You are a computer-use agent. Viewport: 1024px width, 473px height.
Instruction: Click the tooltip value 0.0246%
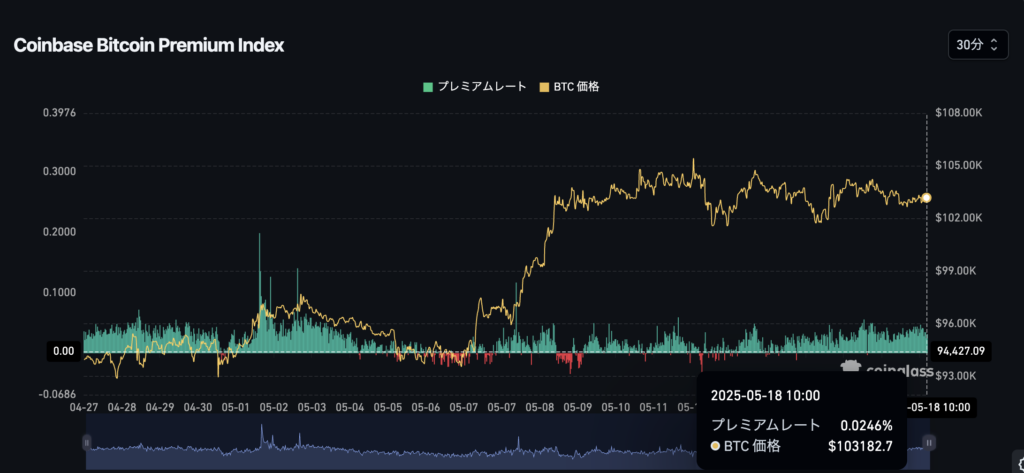(866, 425)
